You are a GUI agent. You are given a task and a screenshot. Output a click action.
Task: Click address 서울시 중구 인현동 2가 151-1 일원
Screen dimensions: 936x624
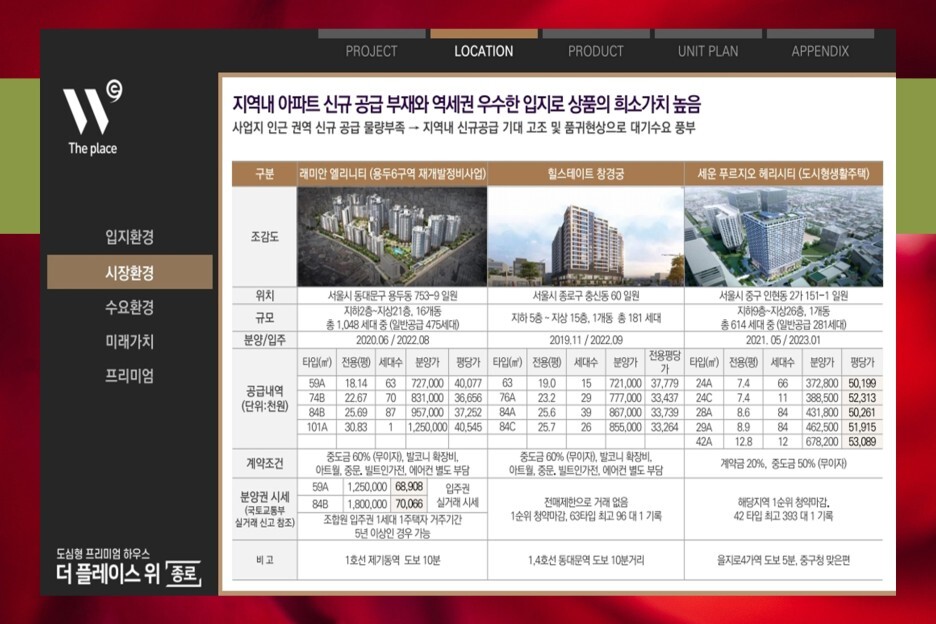point(784,296)
